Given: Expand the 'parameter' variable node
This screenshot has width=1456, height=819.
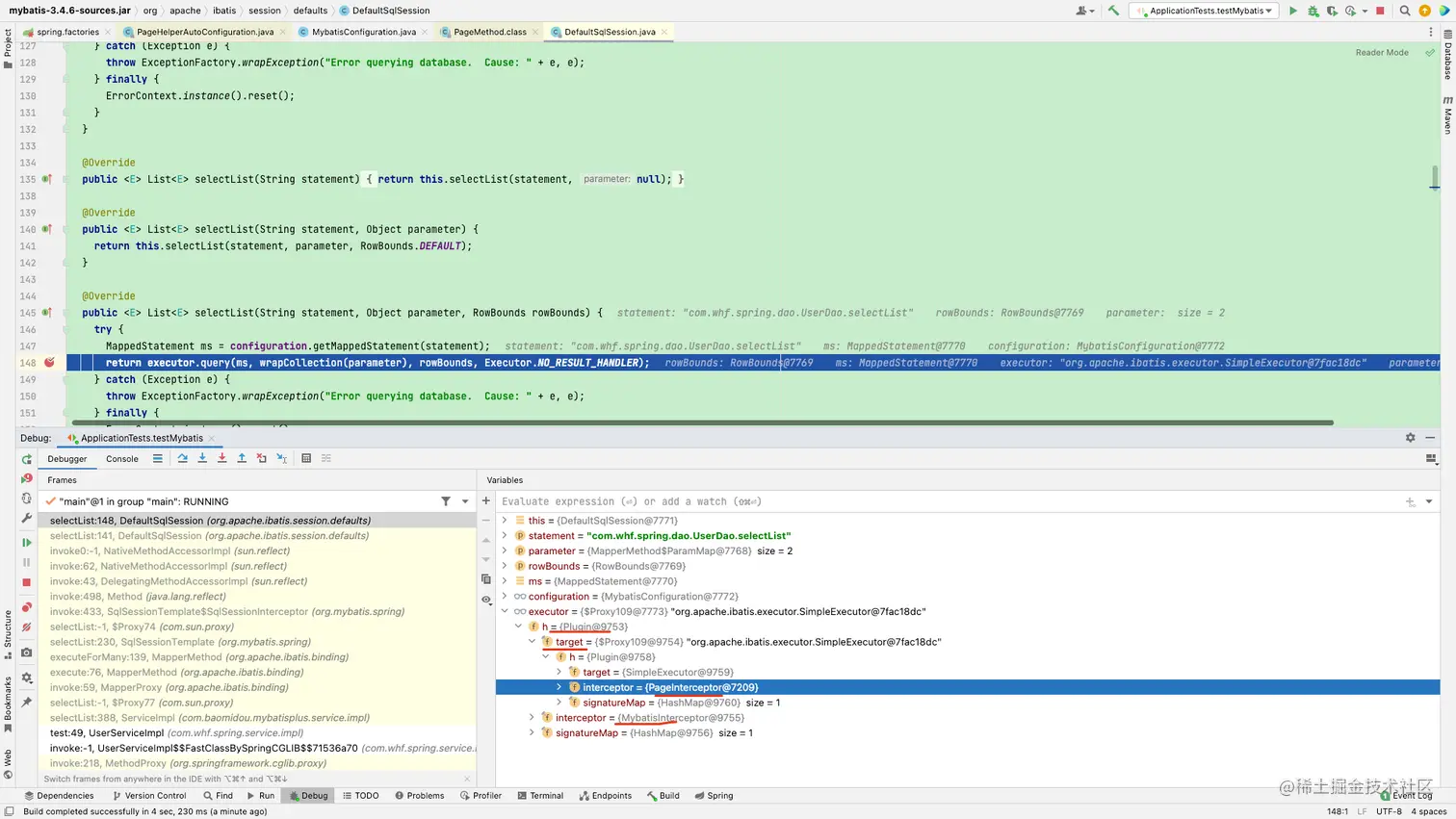Looking at the screenshot, I should [505, 551].
